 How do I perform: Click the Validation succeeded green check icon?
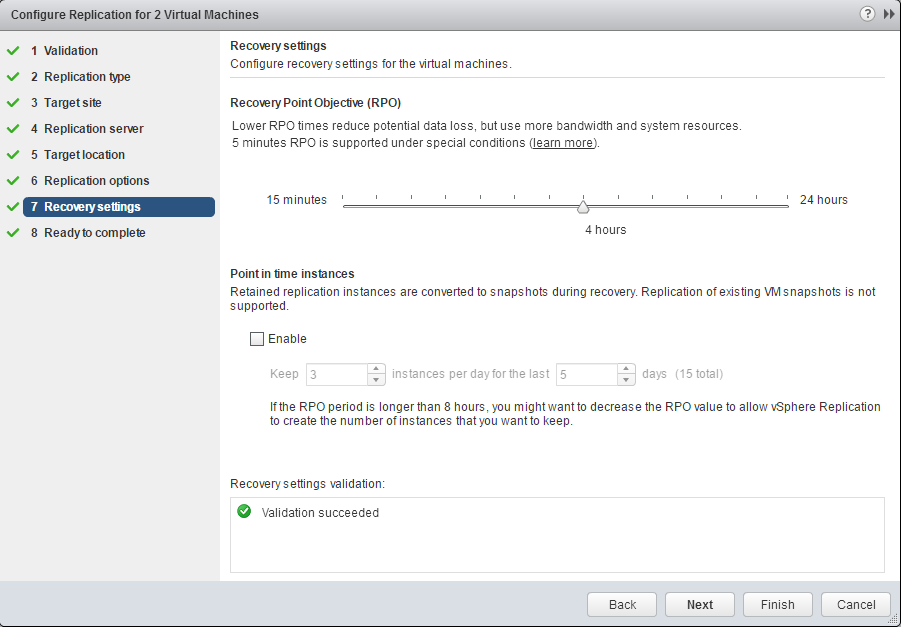tap(244, 512)
